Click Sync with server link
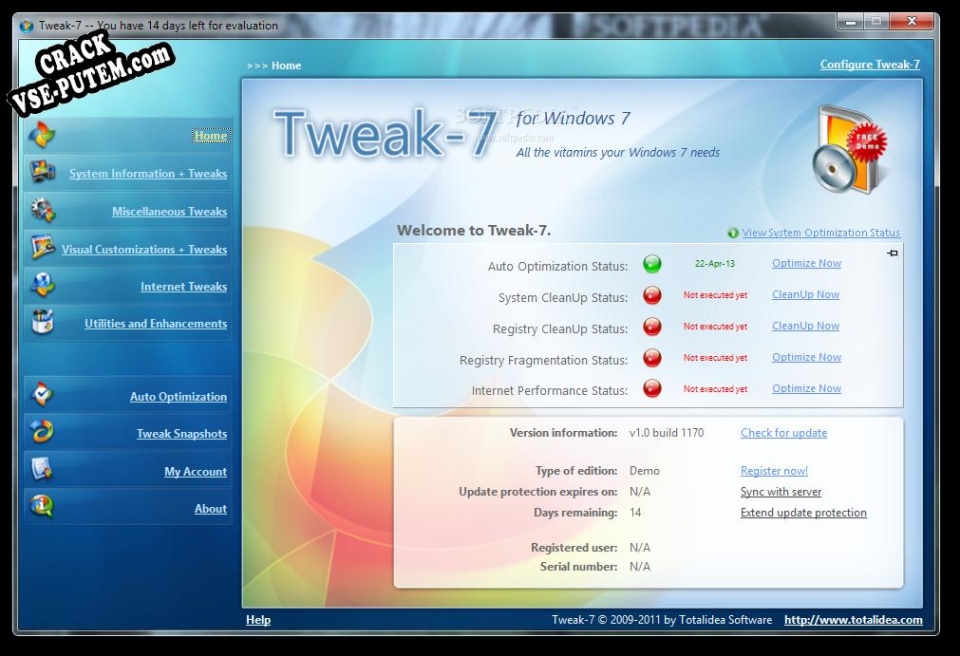The height and width of the screenshot is (656, 960). pos(781,492)
